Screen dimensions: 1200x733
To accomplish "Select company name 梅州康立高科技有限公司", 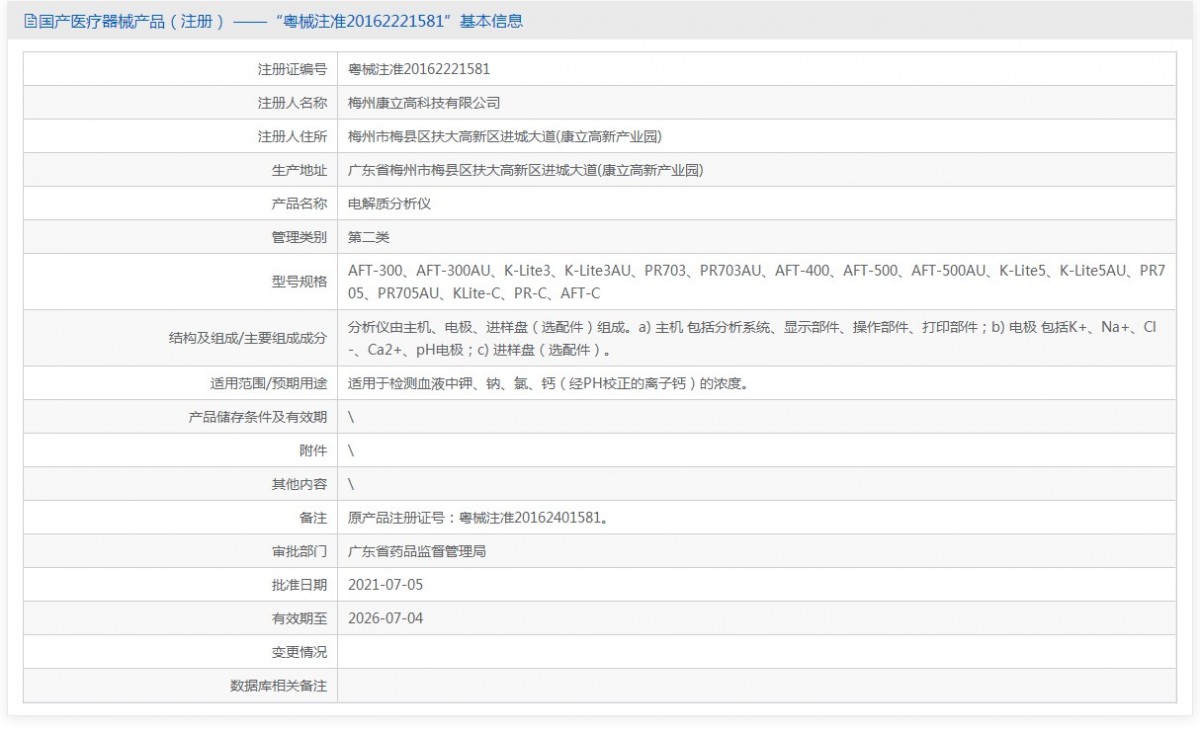I will (424, 103).
